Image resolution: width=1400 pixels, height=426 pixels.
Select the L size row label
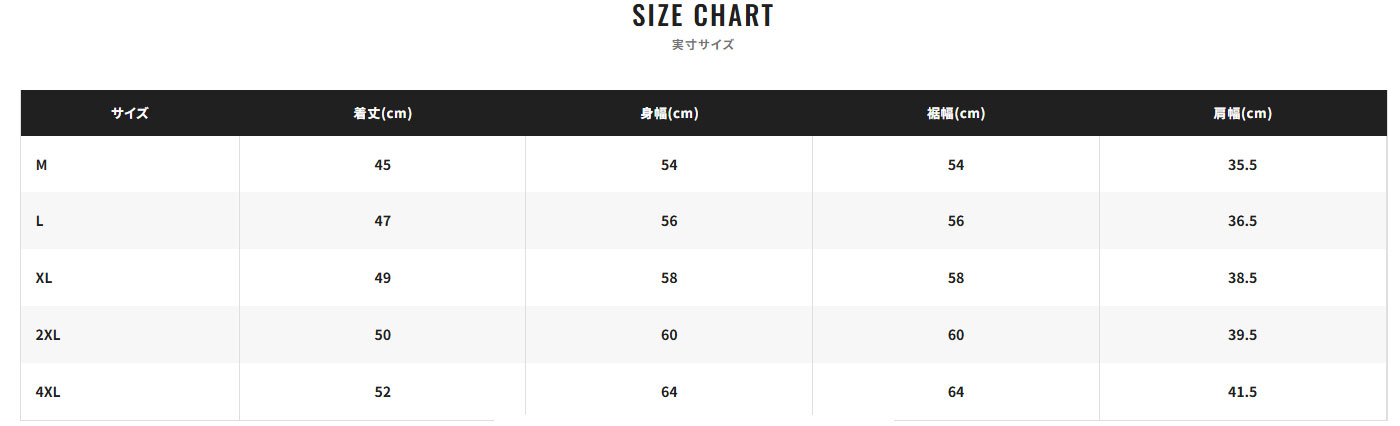pos(39,221)
